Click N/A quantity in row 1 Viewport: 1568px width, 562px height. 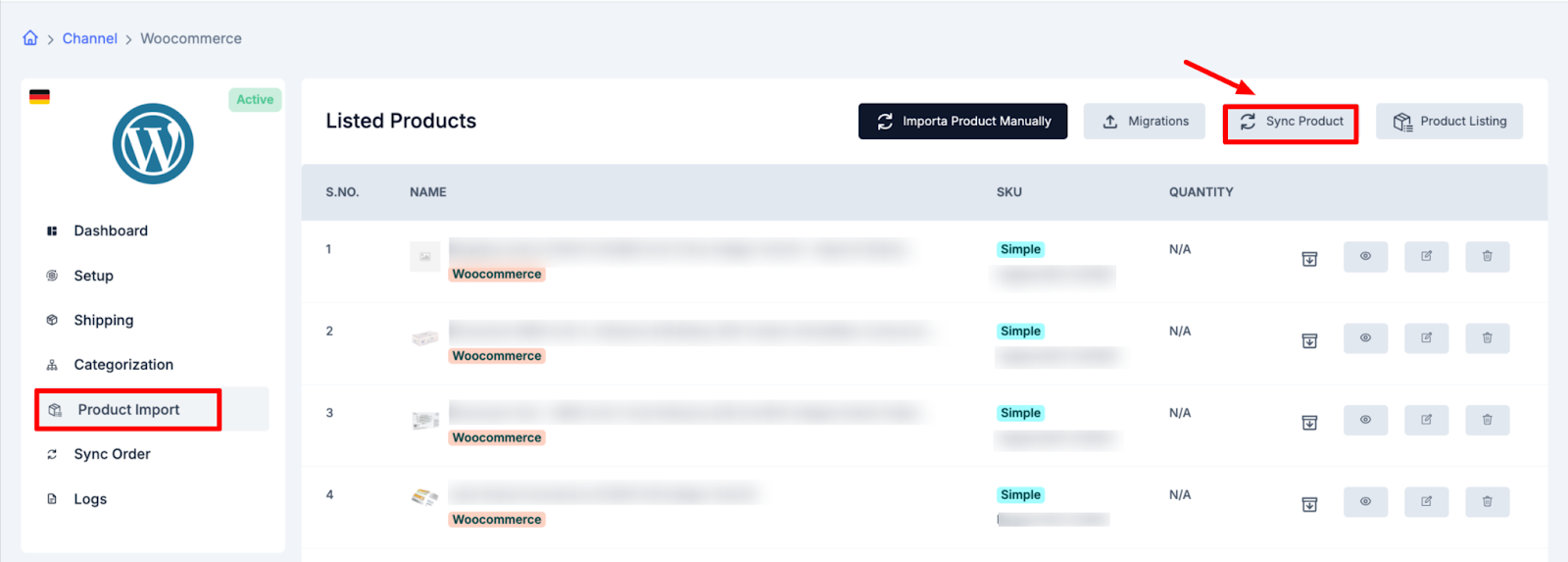(x=1180, y=249)
